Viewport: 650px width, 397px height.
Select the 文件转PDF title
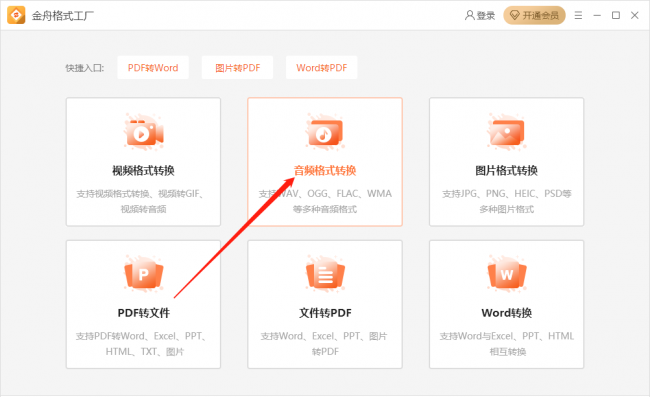click(325, 313)
